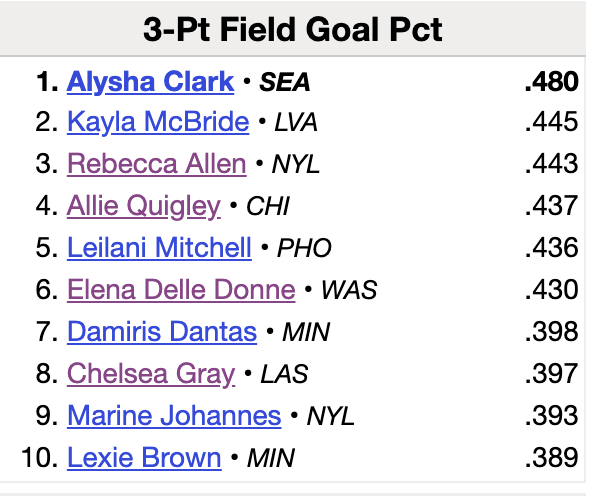Click Damiris Dantas player link
The height and width of the screenshot is (496, 596).
(162, 332)
